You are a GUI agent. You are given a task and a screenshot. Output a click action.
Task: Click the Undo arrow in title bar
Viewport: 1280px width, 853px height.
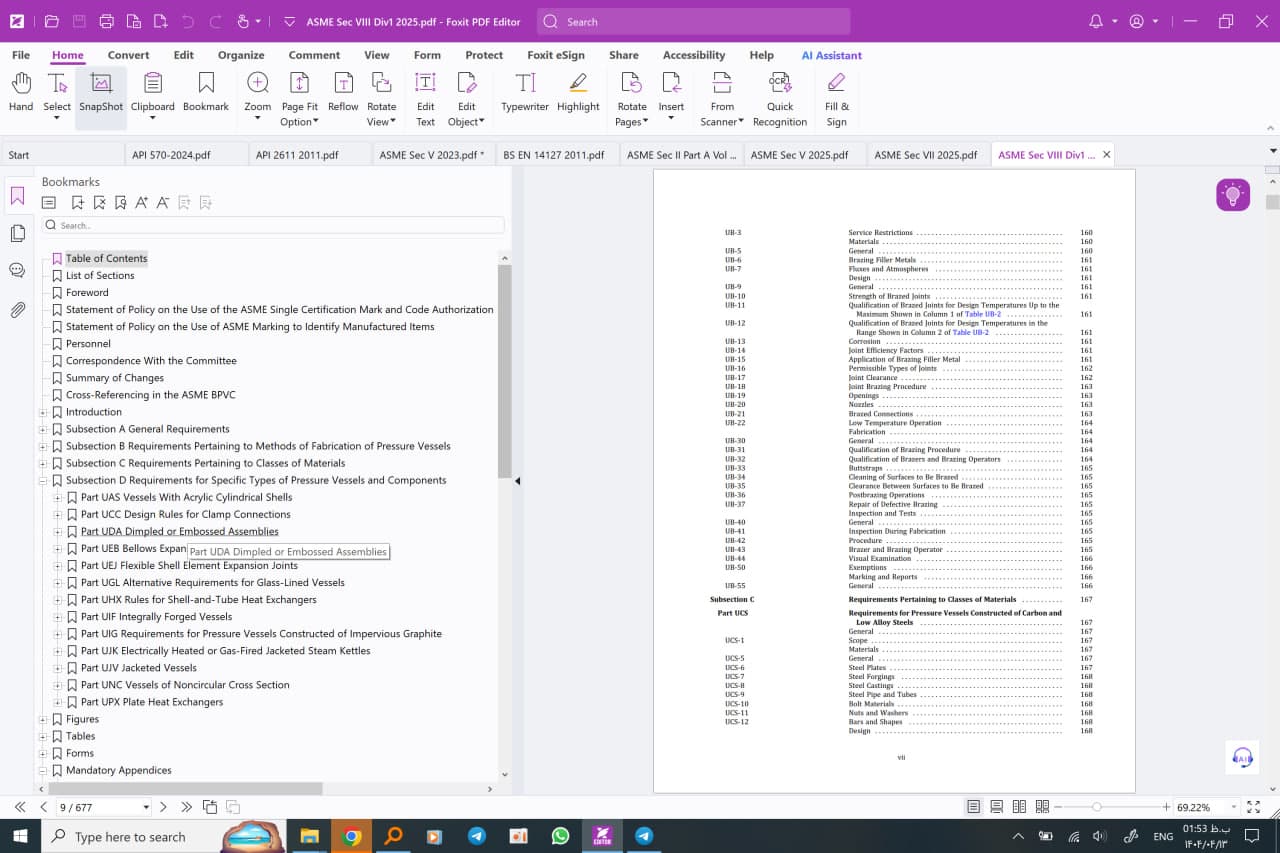(x=189, y=21)
